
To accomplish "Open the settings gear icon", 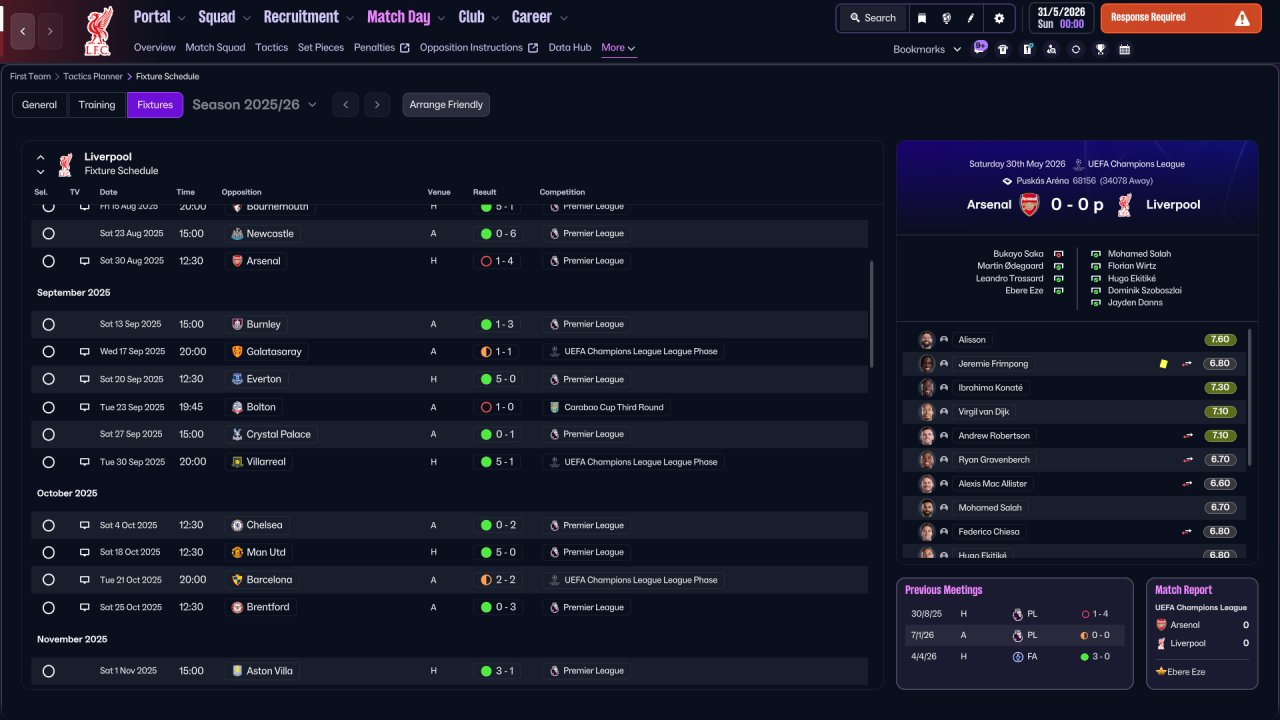I will (x=999, y=18).
